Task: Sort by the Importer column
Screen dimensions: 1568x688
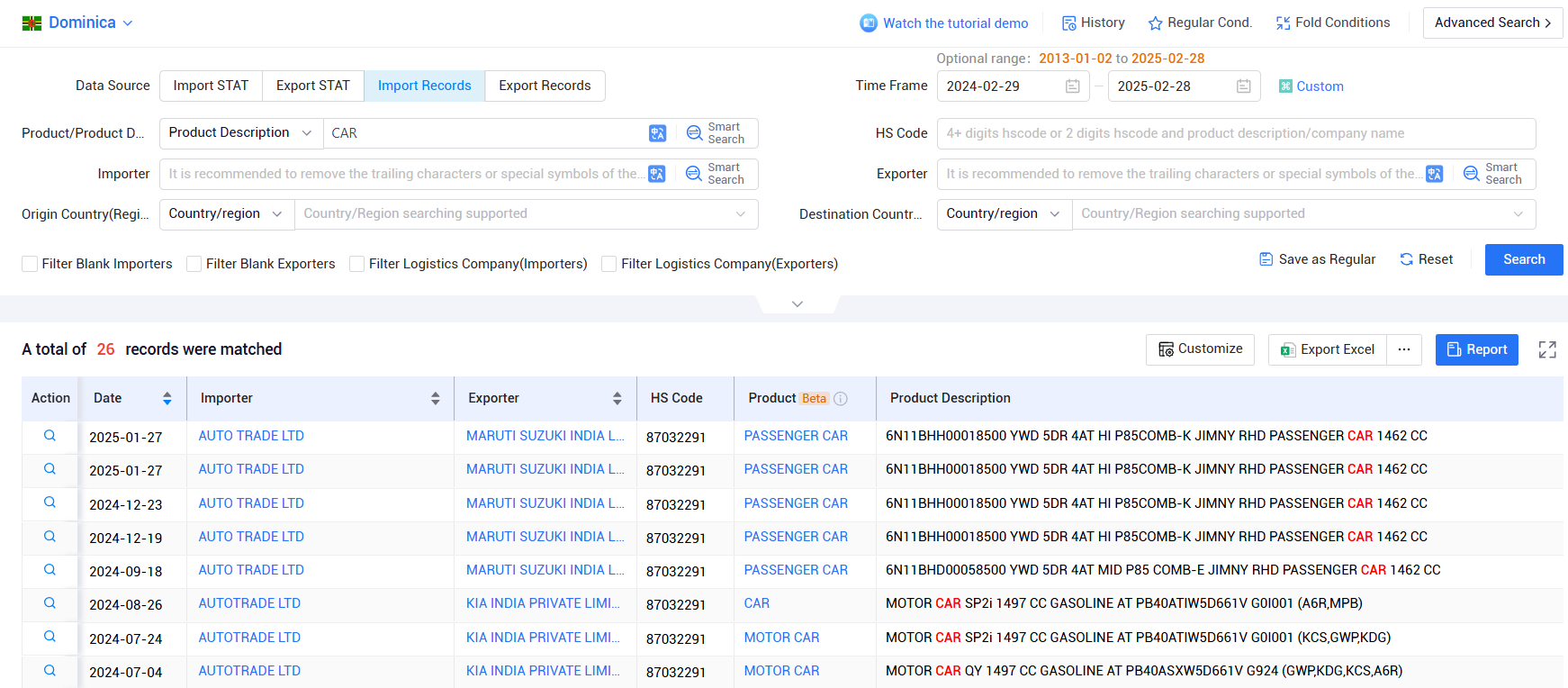Action: pyautogui.click(x=435, y=398)
